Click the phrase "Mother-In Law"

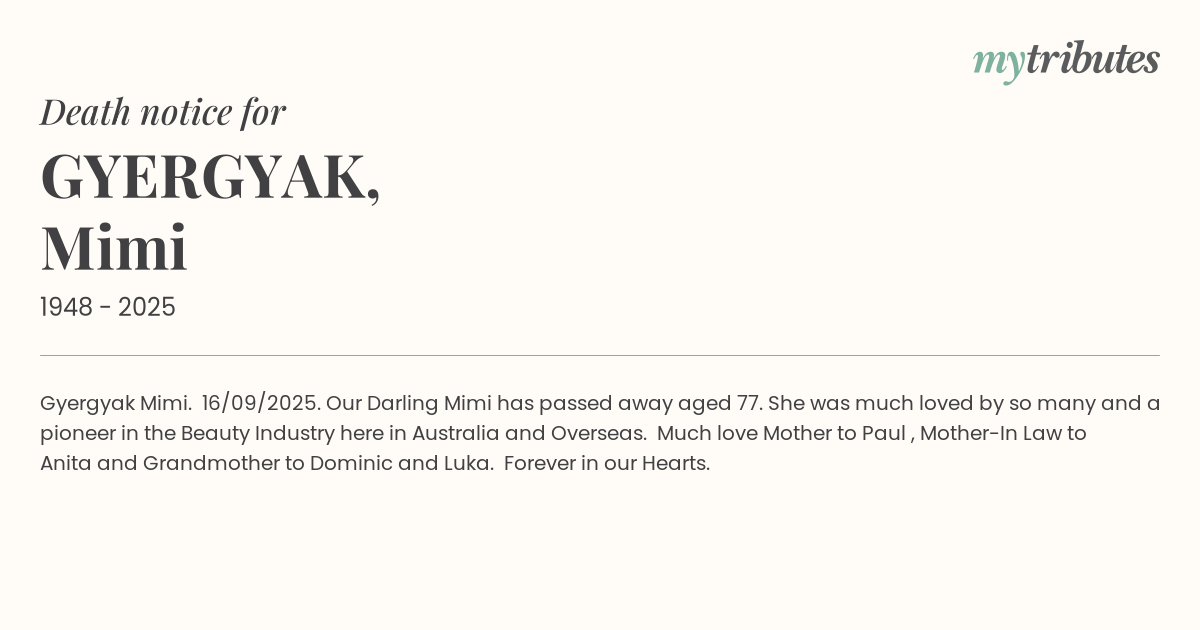[993, 434]
